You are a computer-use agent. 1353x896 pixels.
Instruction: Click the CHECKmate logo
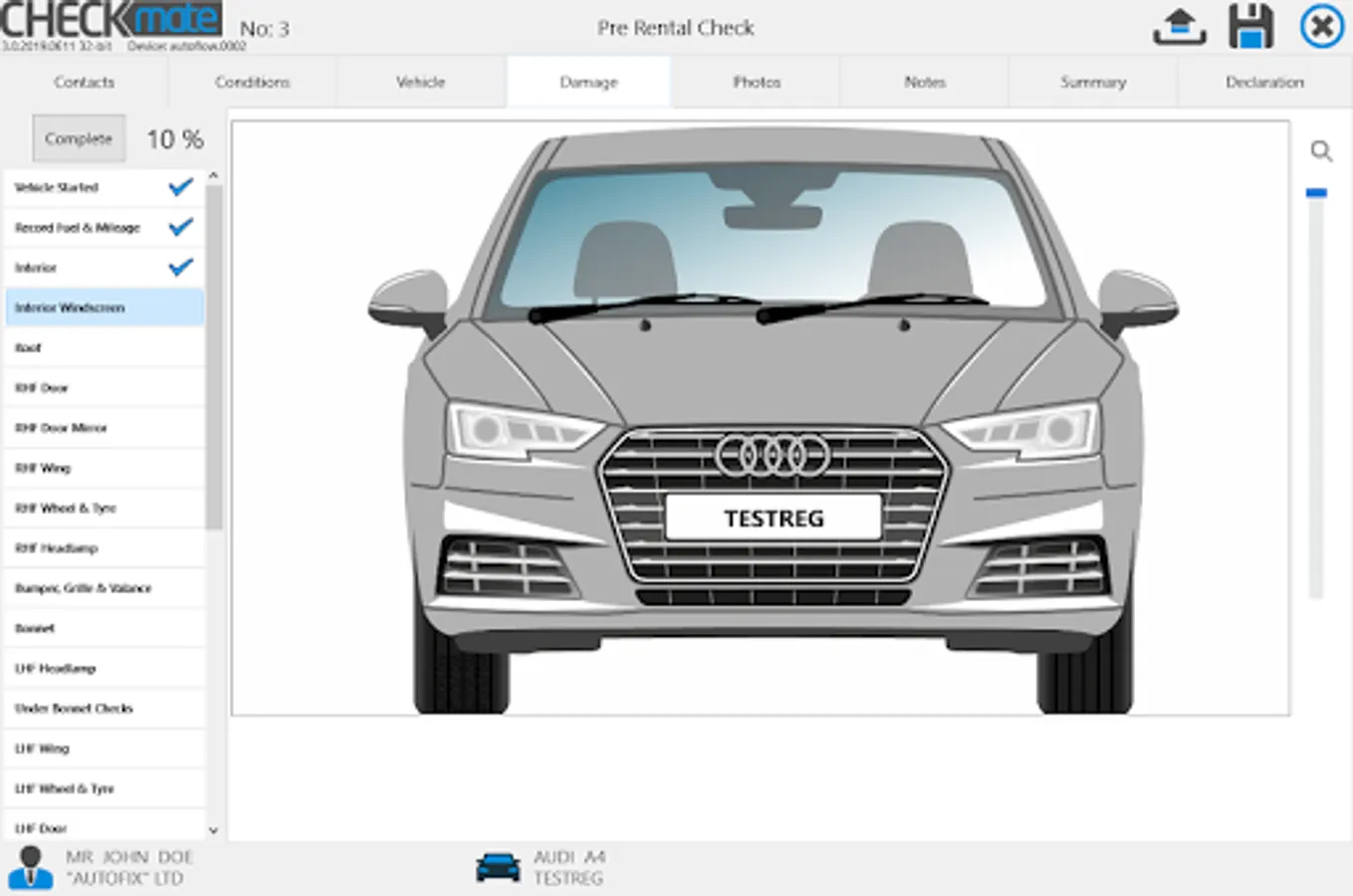(x=111, y=20)
